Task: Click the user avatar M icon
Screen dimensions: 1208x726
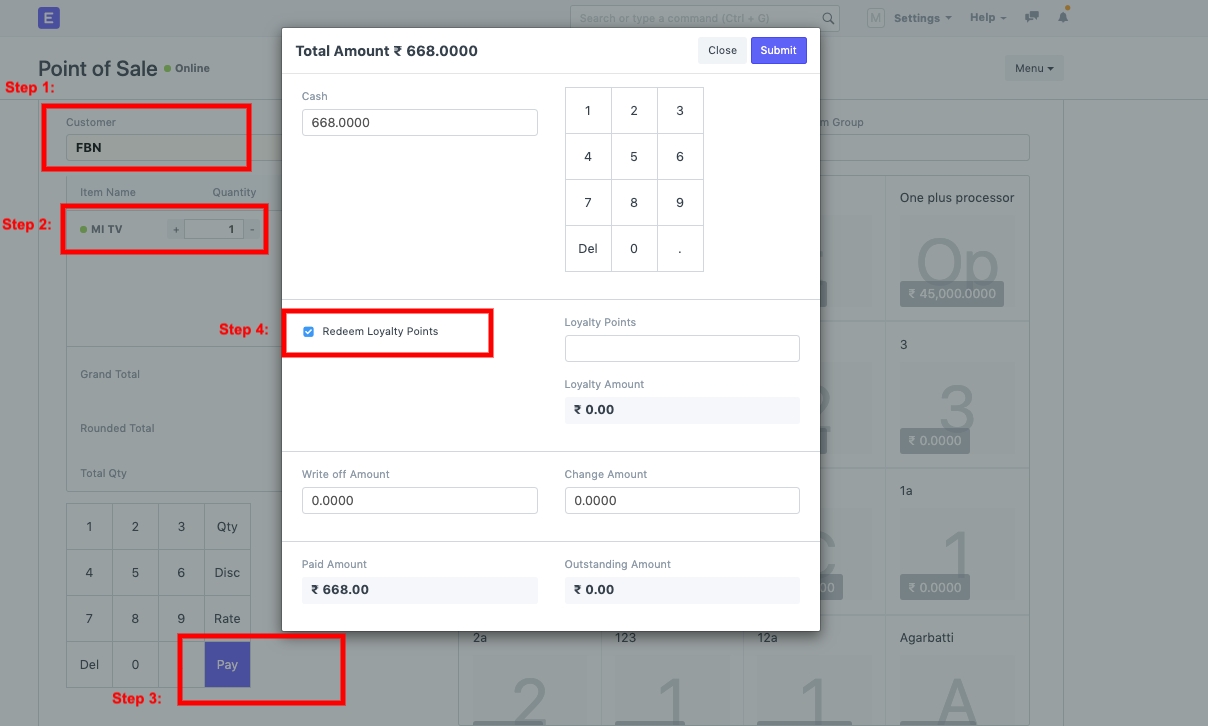Action: click(875, 18)
